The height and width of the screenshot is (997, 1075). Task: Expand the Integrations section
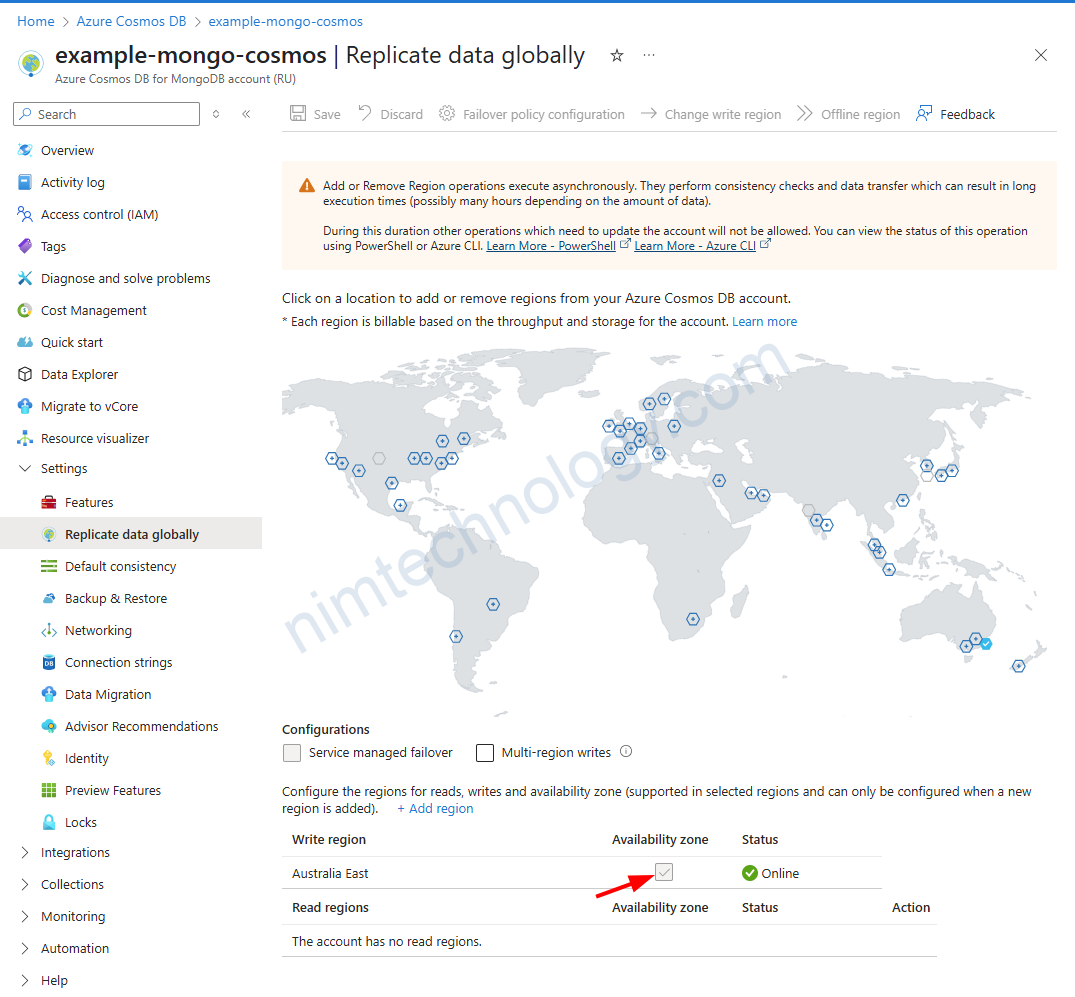[26, 852]
